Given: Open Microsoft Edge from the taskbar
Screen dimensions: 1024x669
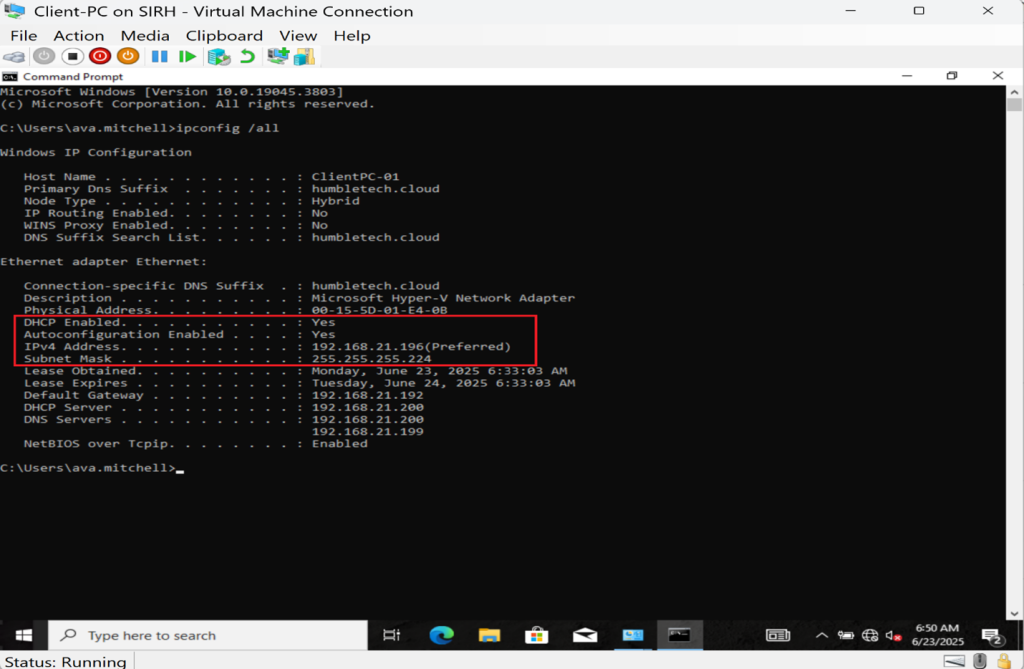Looking at the screenshot, I should tap(441, 636).
